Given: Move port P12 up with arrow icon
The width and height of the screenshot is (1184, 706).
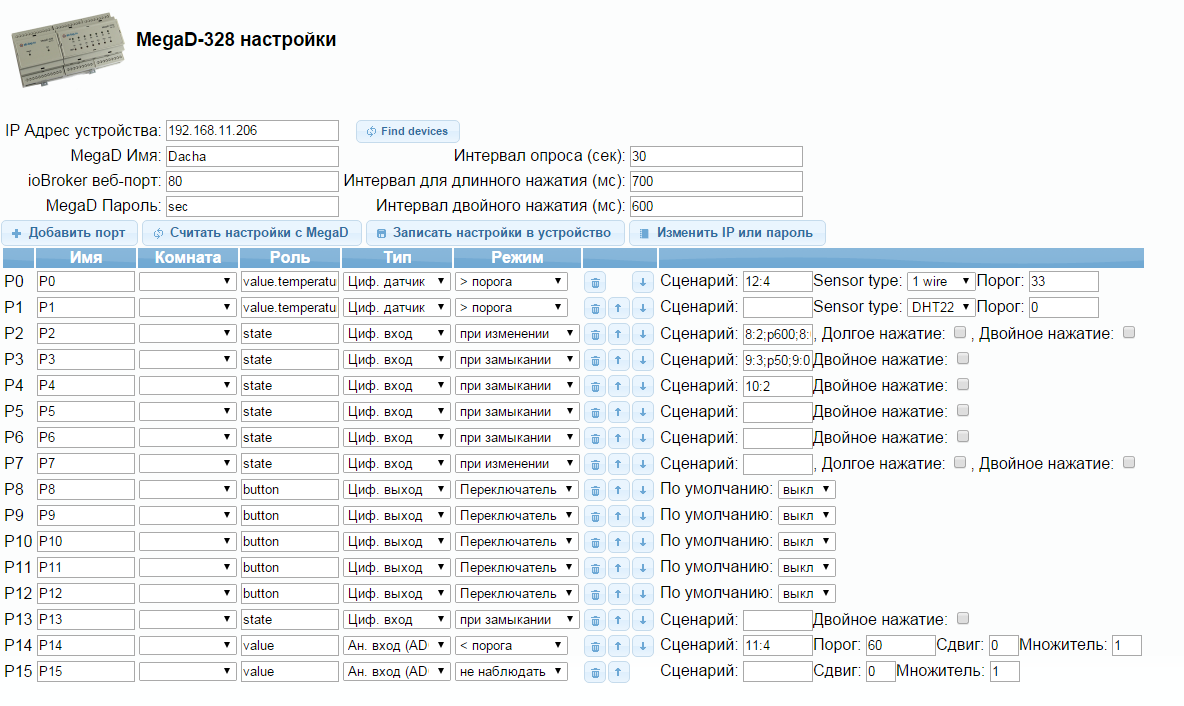Looking at the screenshot, I should tap(618, 594).
